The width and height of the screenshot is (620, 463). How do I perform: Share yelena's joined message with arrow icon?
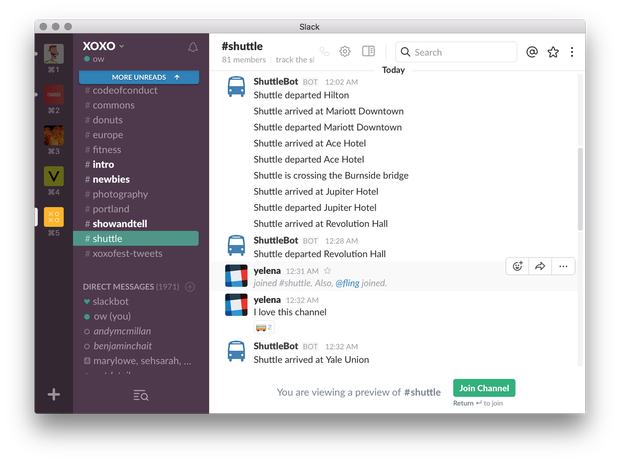[x=540, y=266]
